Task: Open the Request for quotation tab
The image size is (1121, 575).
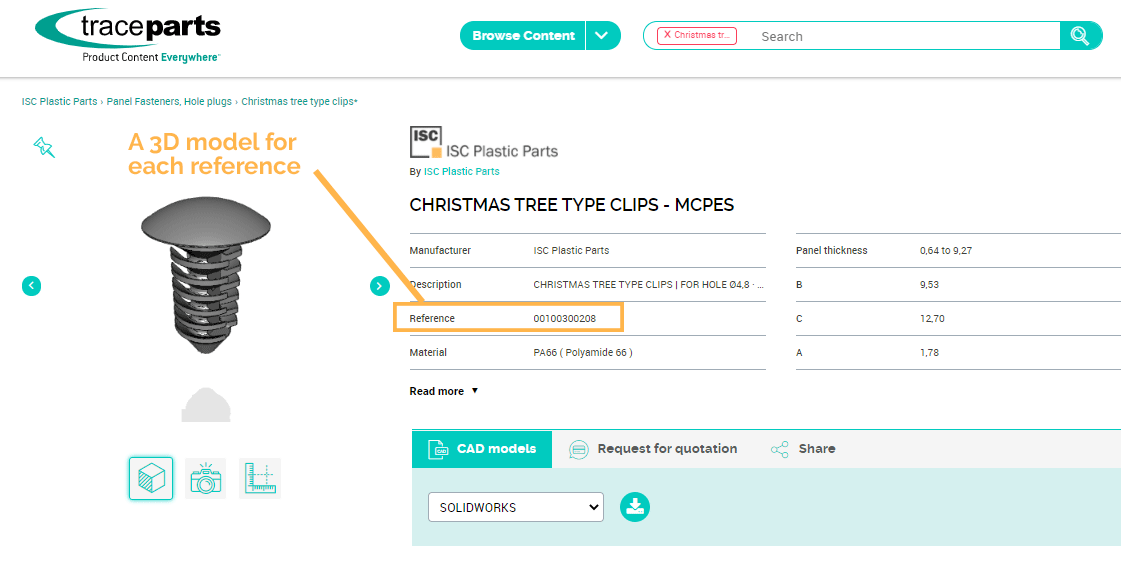Action: [x=653, y=449]
